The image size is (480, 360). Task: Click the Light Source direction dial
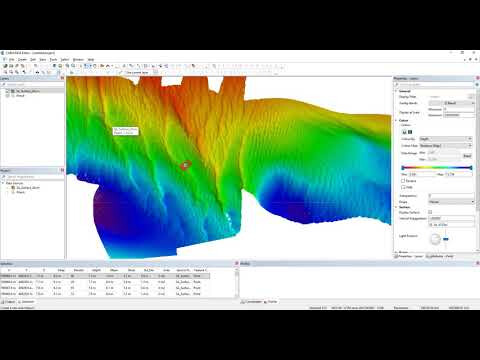pos(435,239)
